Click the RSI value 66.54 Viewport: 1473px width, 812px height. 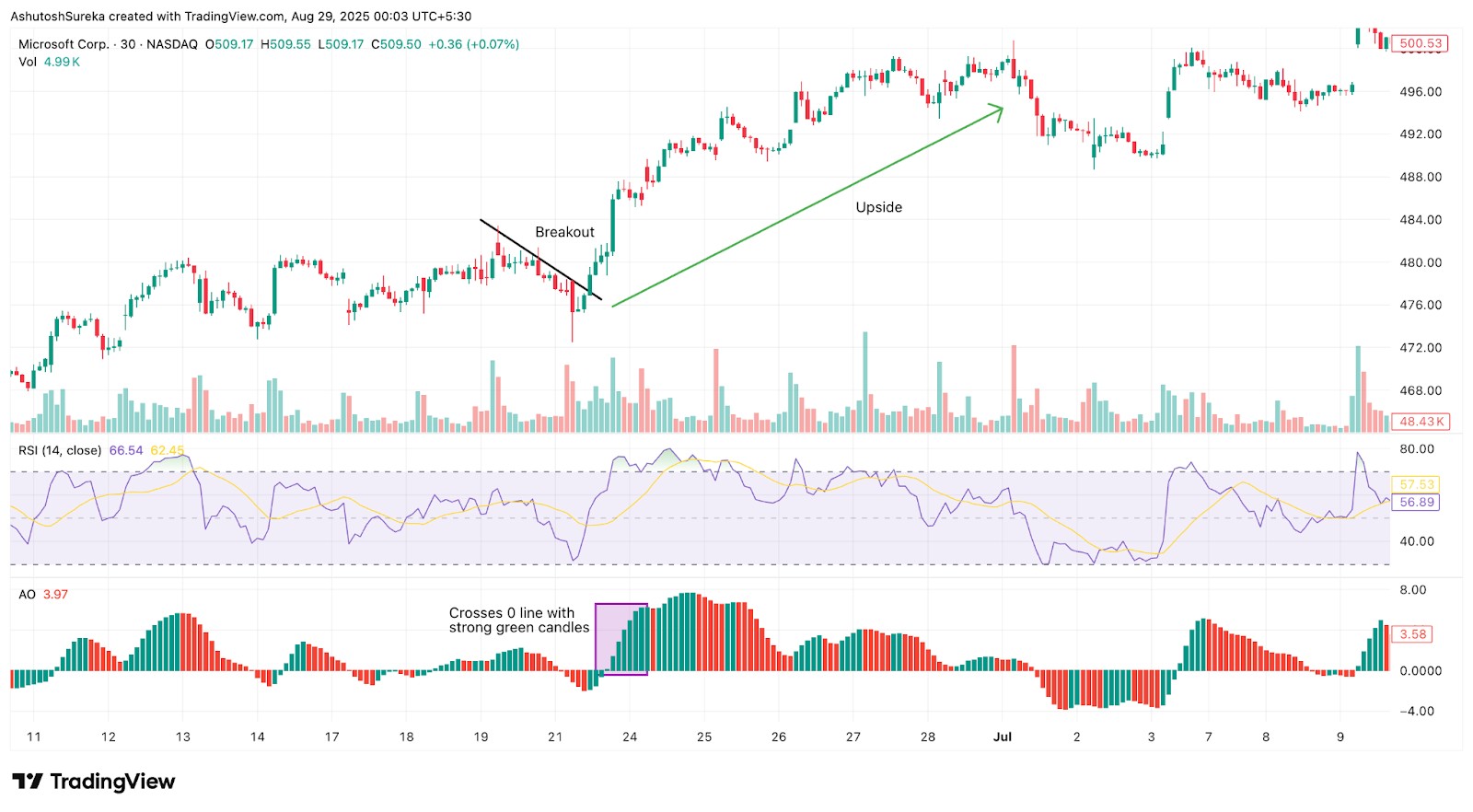pos(126,451)
